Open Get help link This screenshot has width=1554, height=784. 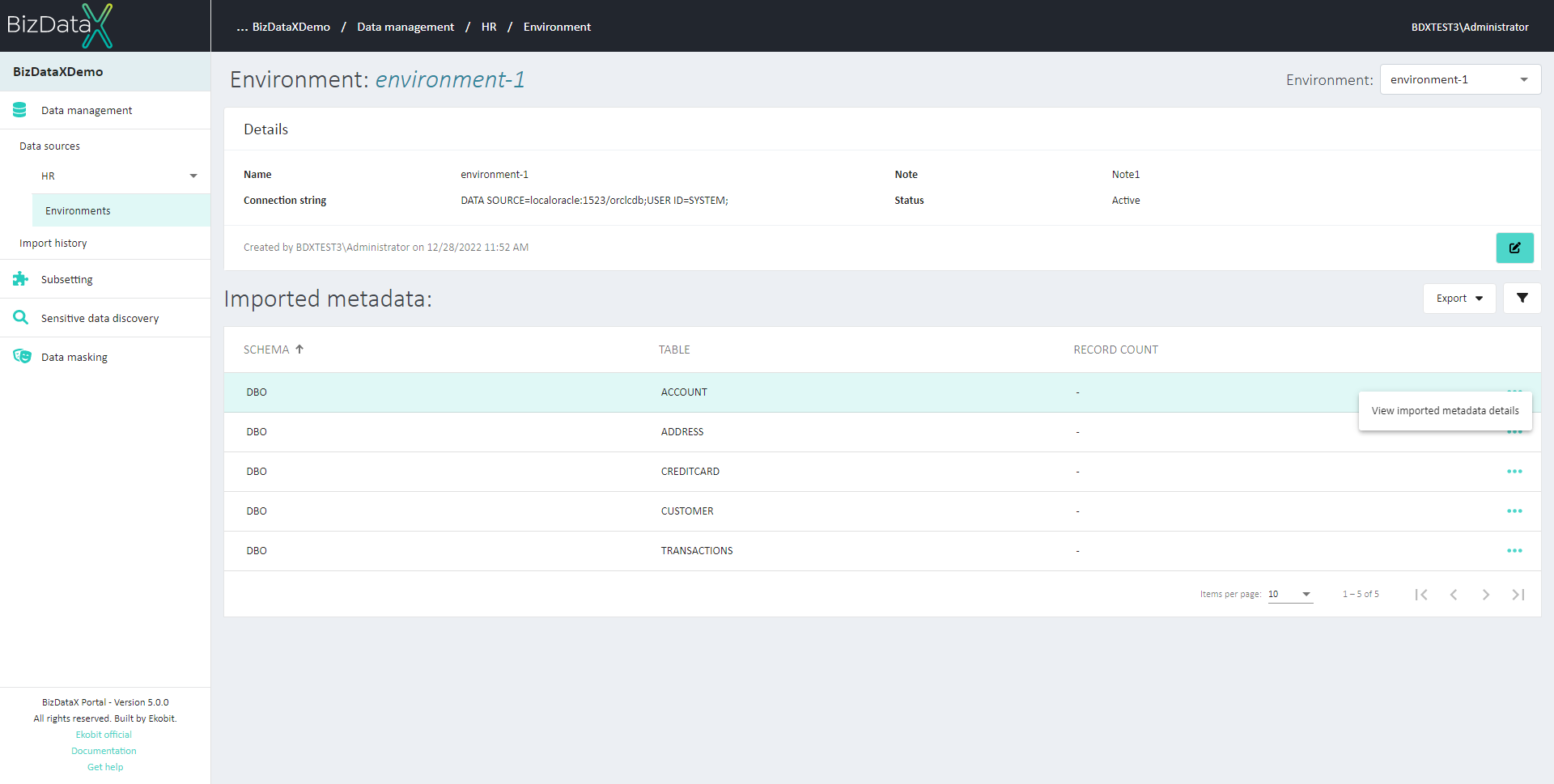click(105, 767)
